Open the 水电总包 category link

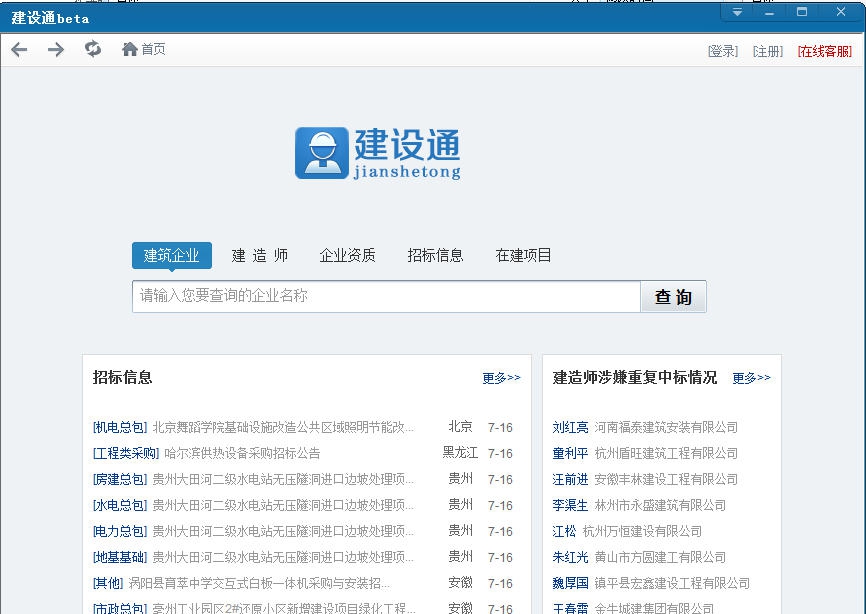pos(120,505)
